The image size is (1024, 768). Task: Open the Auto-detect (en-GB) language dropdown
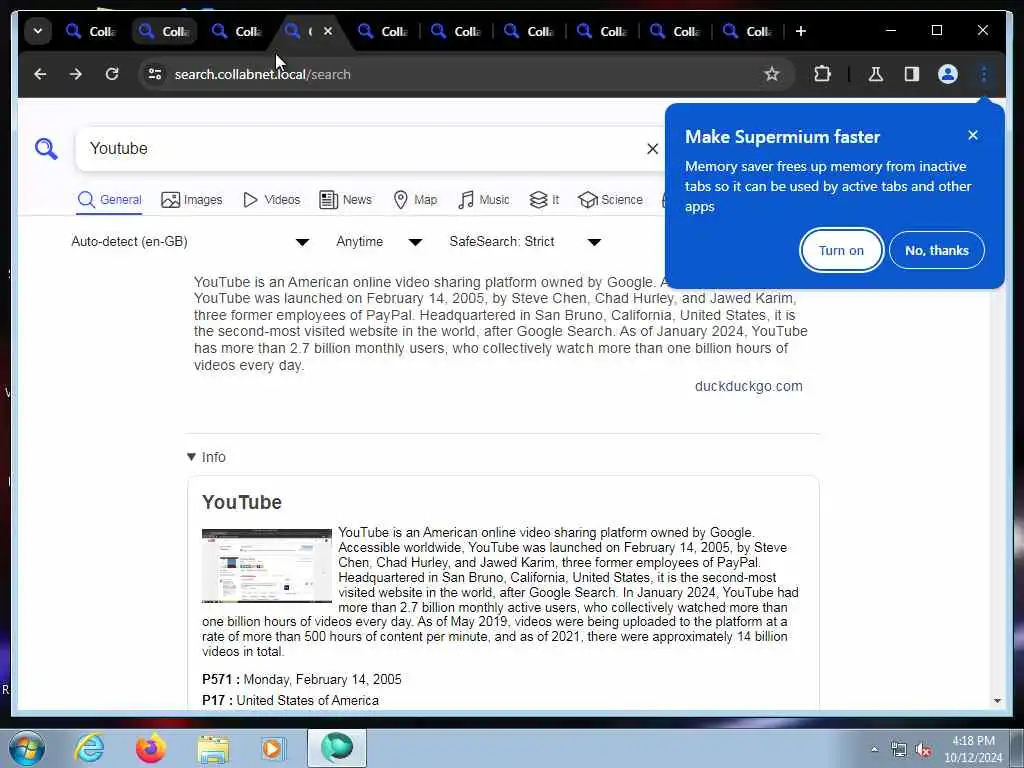[190, 242]
